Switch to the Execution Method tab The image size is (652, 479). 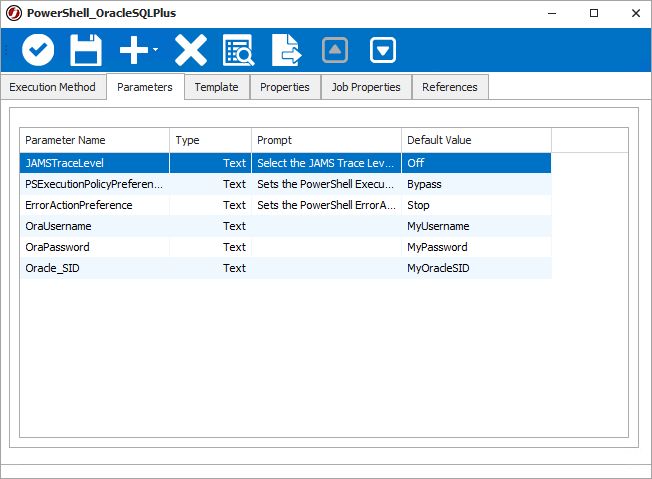click(52, 87)
